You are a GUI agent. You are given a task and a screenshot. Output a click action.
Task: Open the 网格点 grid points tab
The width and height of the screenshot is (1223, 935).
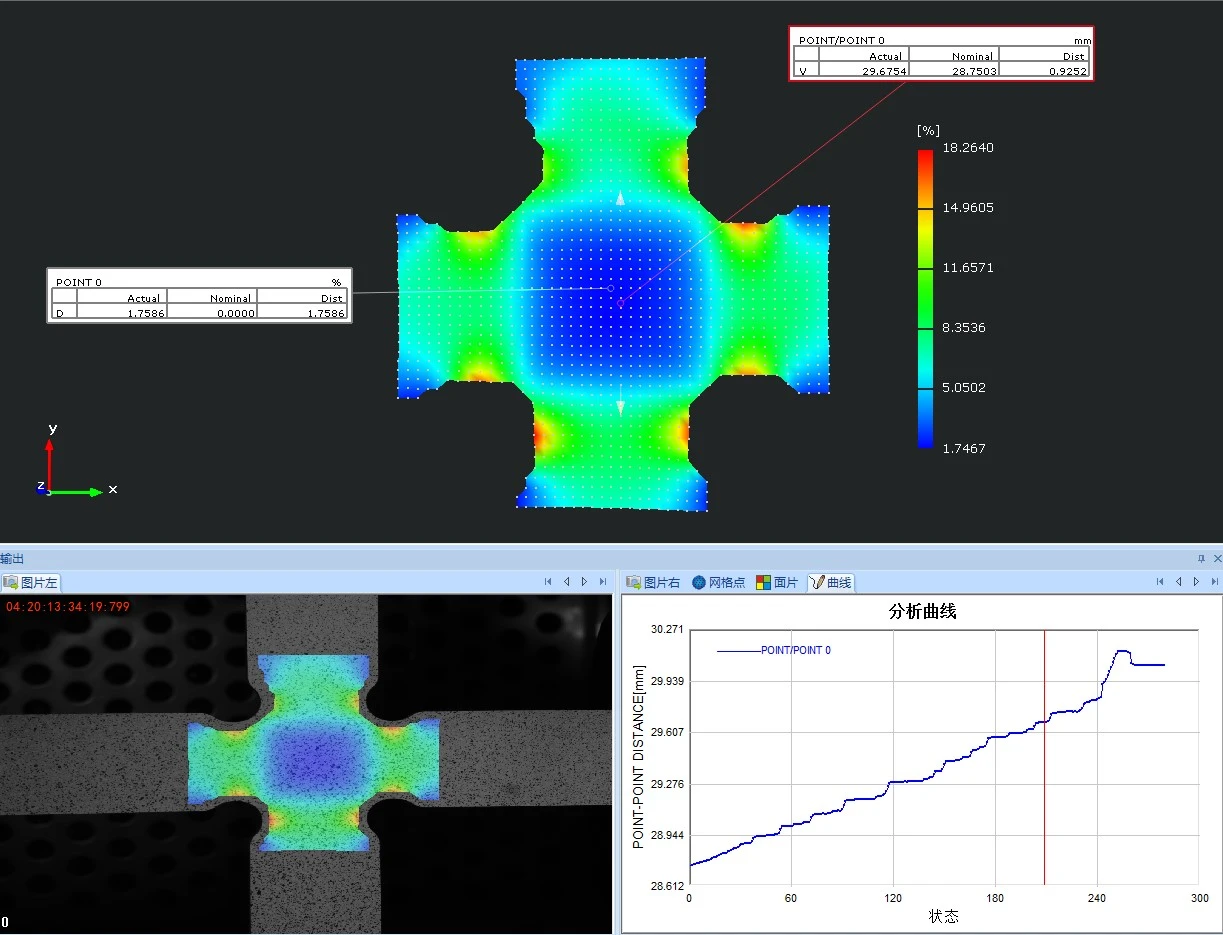pyautogui.click(x=719, y=582)
